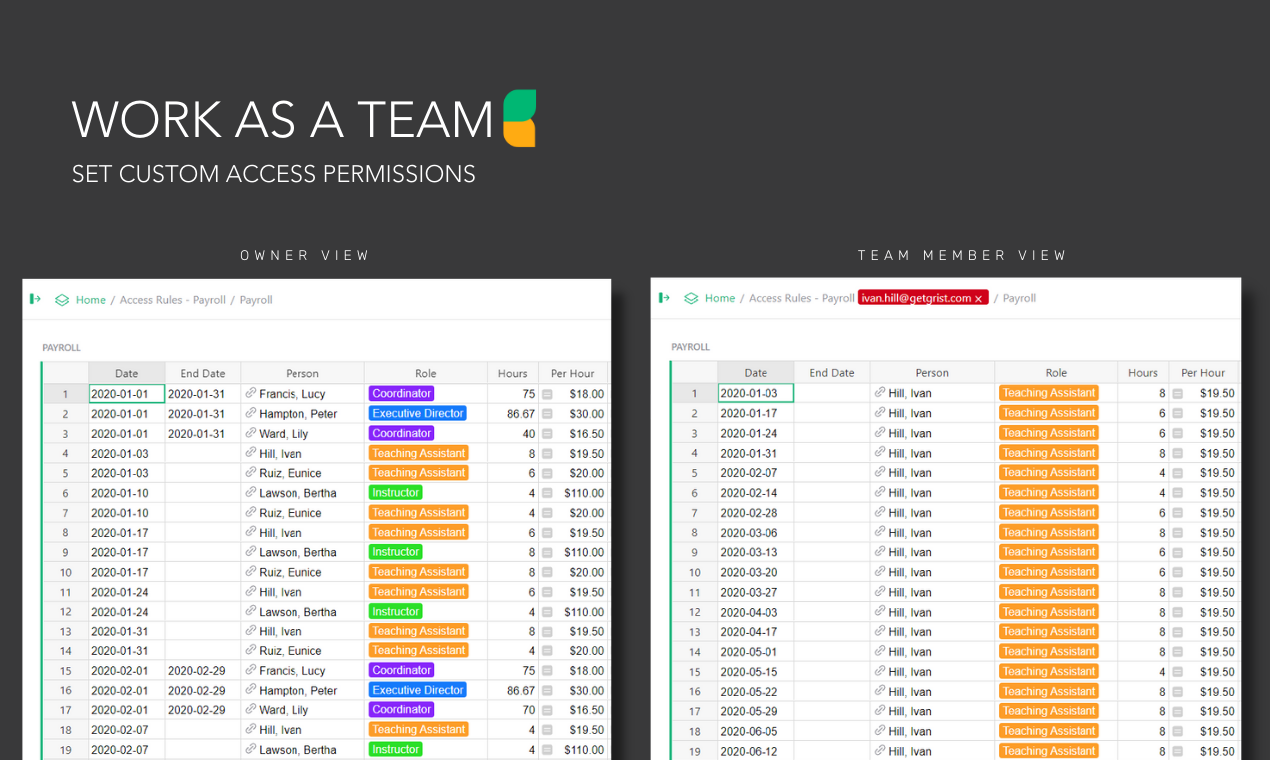Open the panel toggle icon in owner view
This screenshot has height=760, width=1270.
(35, 299)
